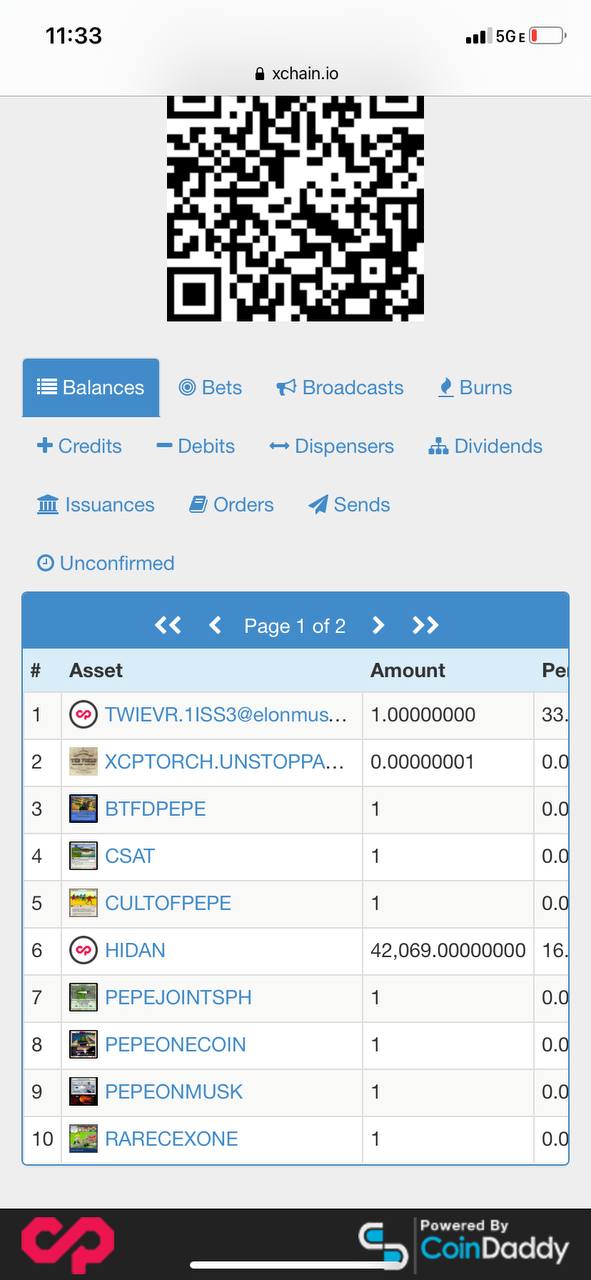Viewport: 591px width, 1280px height.
Task: Go to next page arrow
Action: point(378,625)
